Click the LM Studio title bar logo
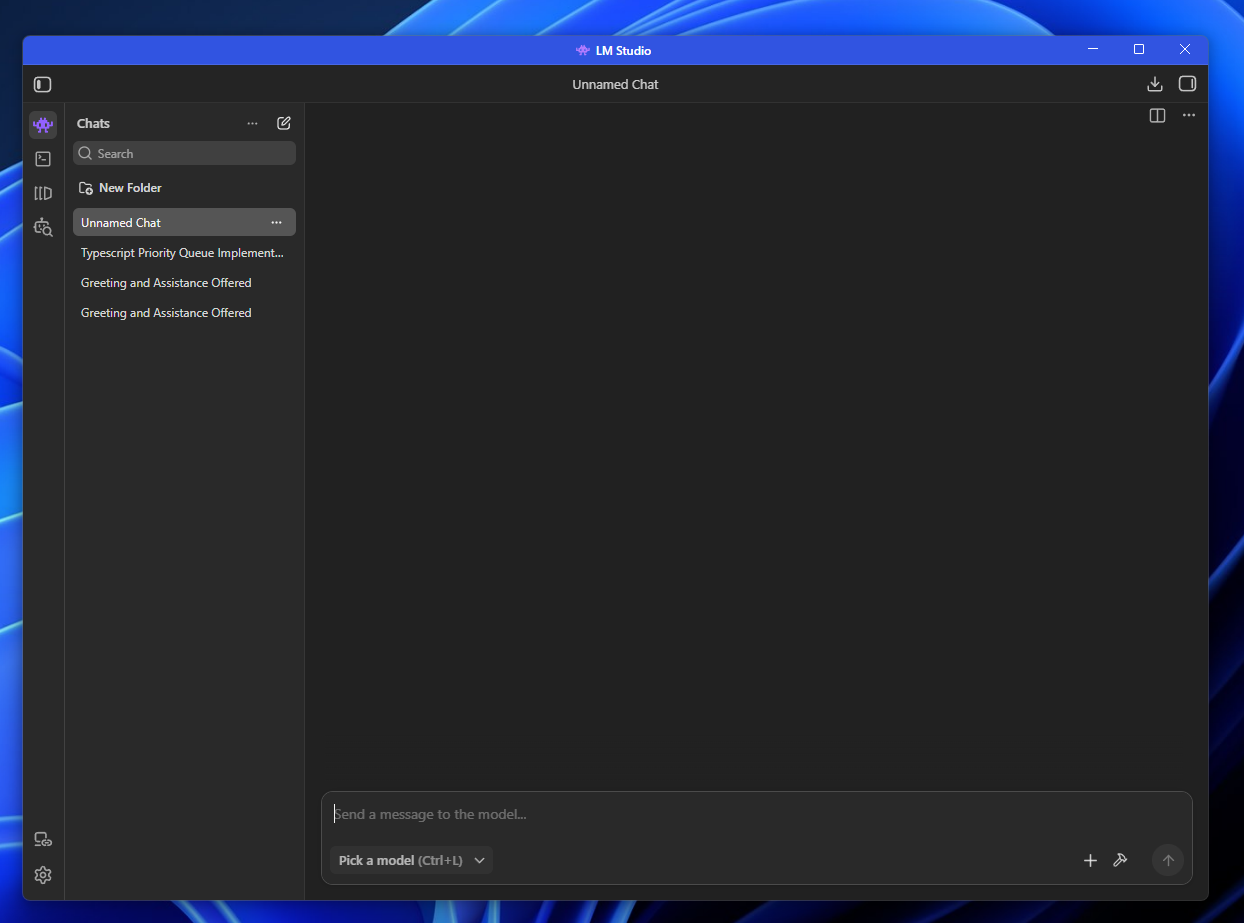1244x923 pixels. tap(583, 50)
